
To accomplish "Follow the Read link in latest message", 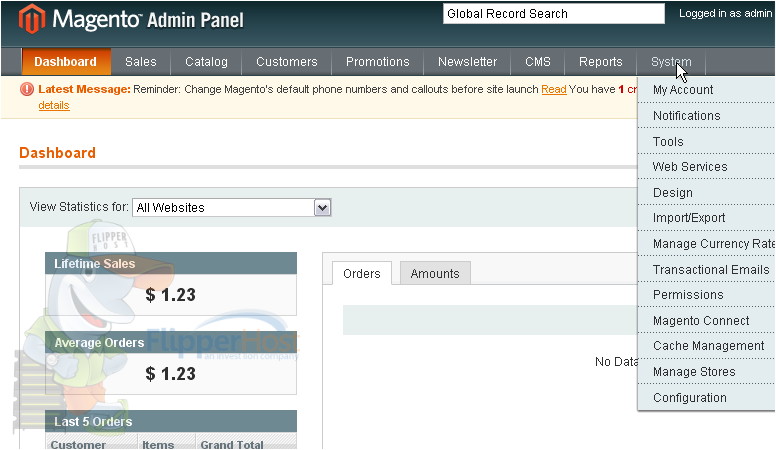I will click(554, 90).
